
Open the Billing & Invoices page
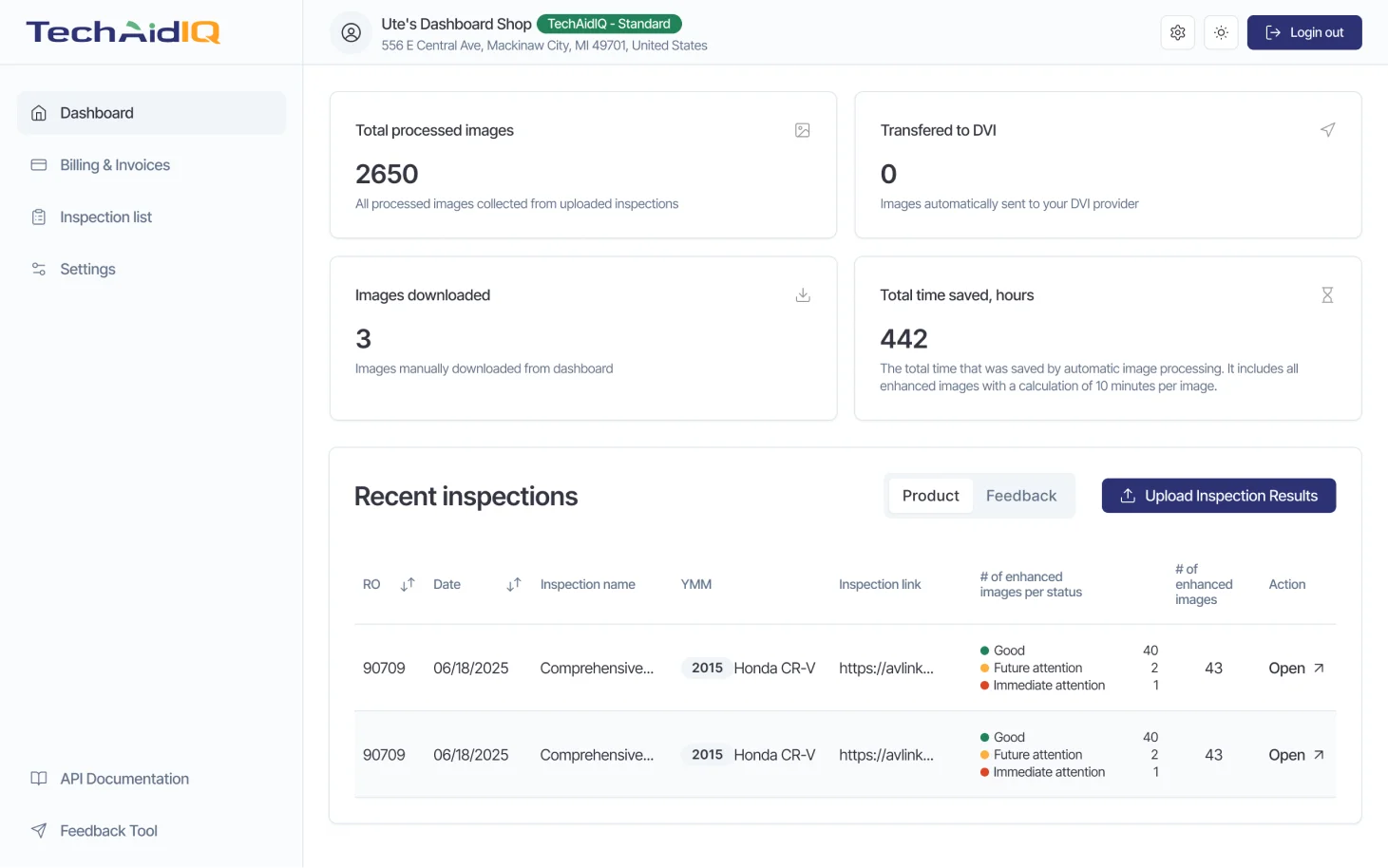114,164
